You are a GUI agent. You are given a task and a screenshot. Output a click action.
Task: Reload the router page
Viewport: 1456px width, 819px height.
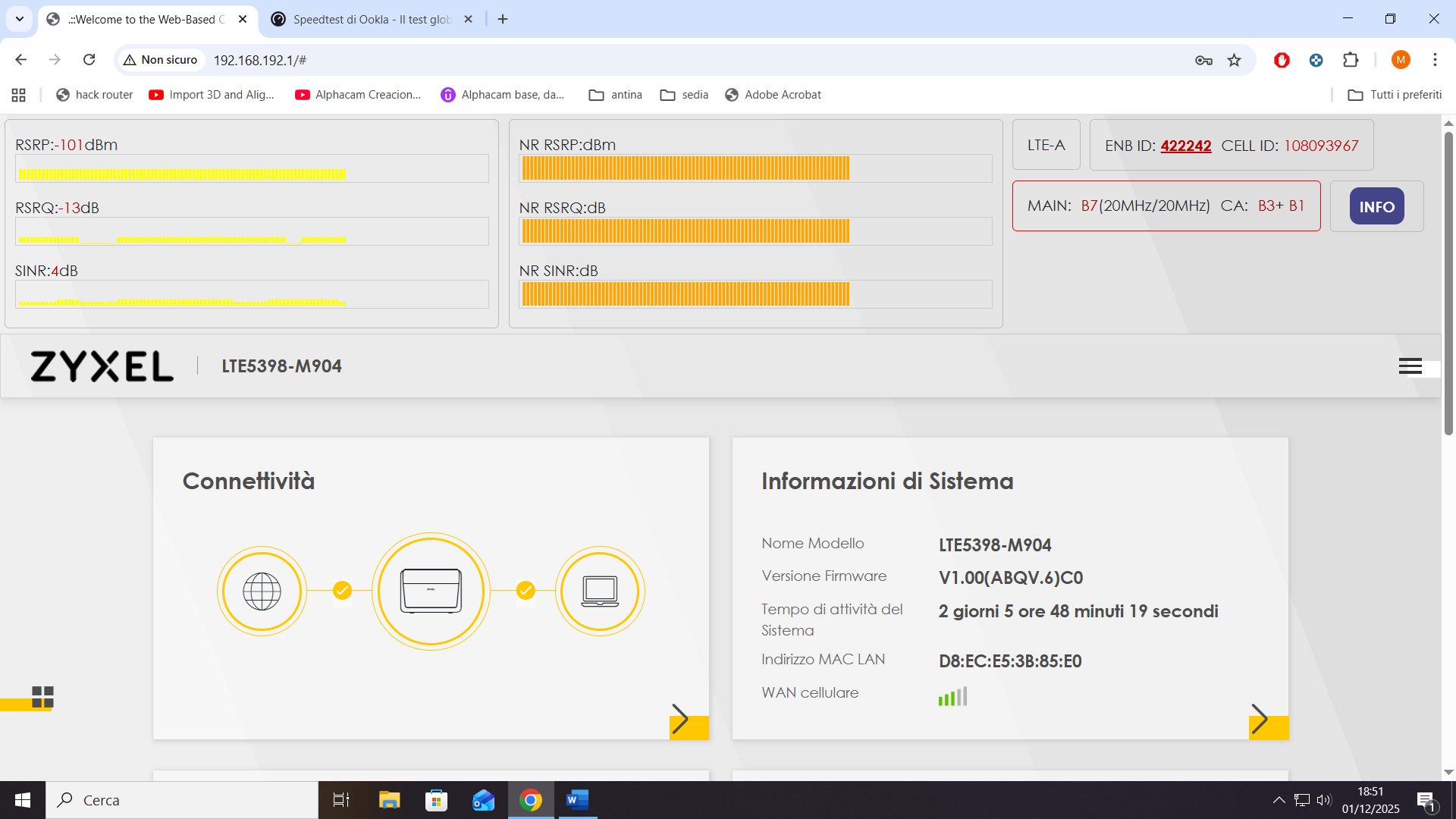tap(89, 60)
